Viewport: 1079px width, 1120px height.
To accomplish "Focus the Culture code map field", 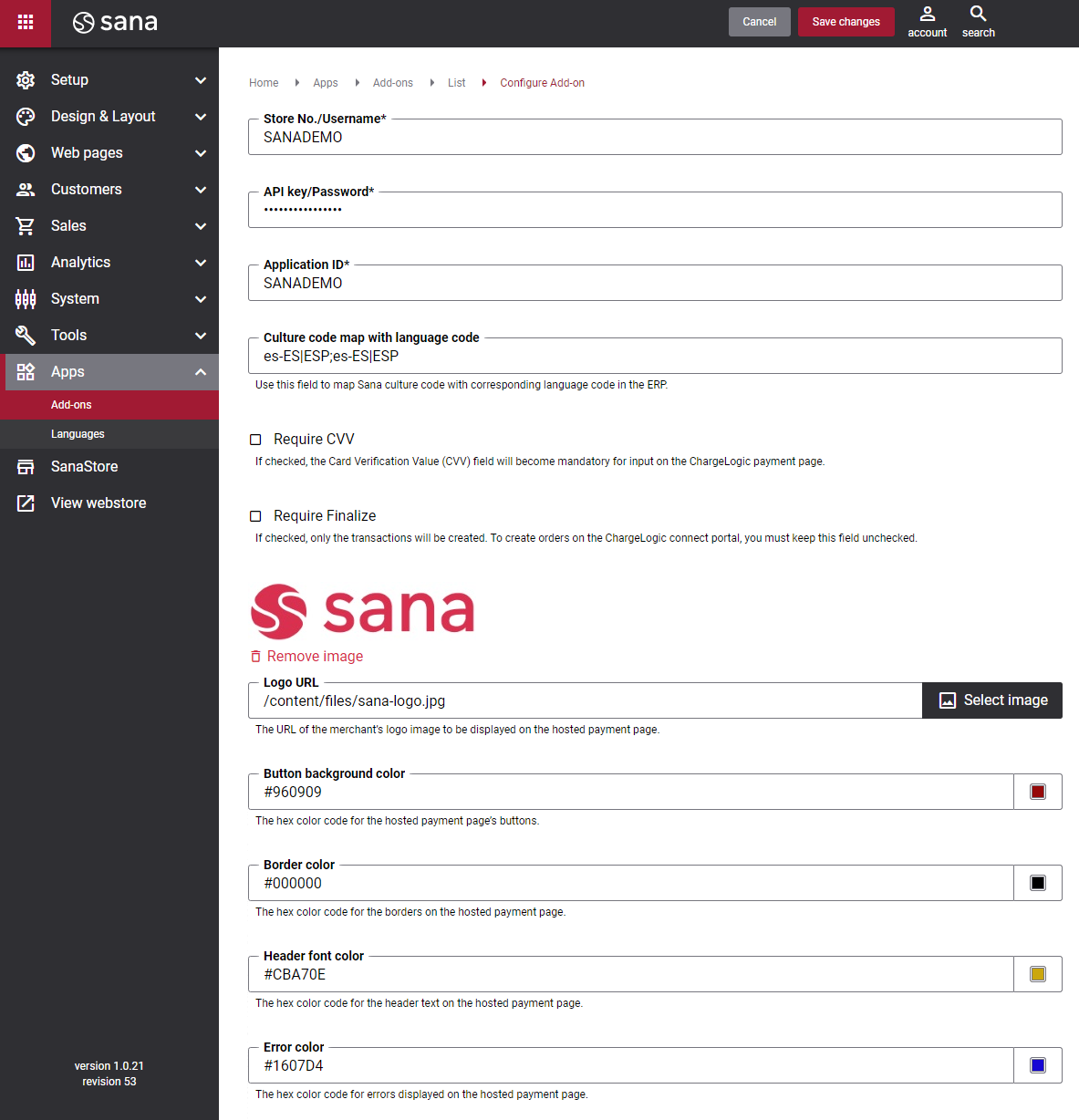I will [x=655, y=356].
